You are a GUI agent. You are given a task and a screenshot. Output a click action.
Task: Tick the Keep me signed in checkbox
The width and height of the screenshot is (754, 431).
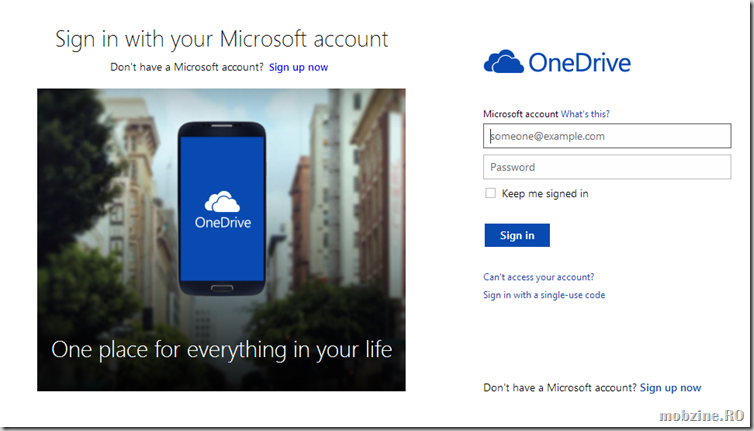click(490, 193)
